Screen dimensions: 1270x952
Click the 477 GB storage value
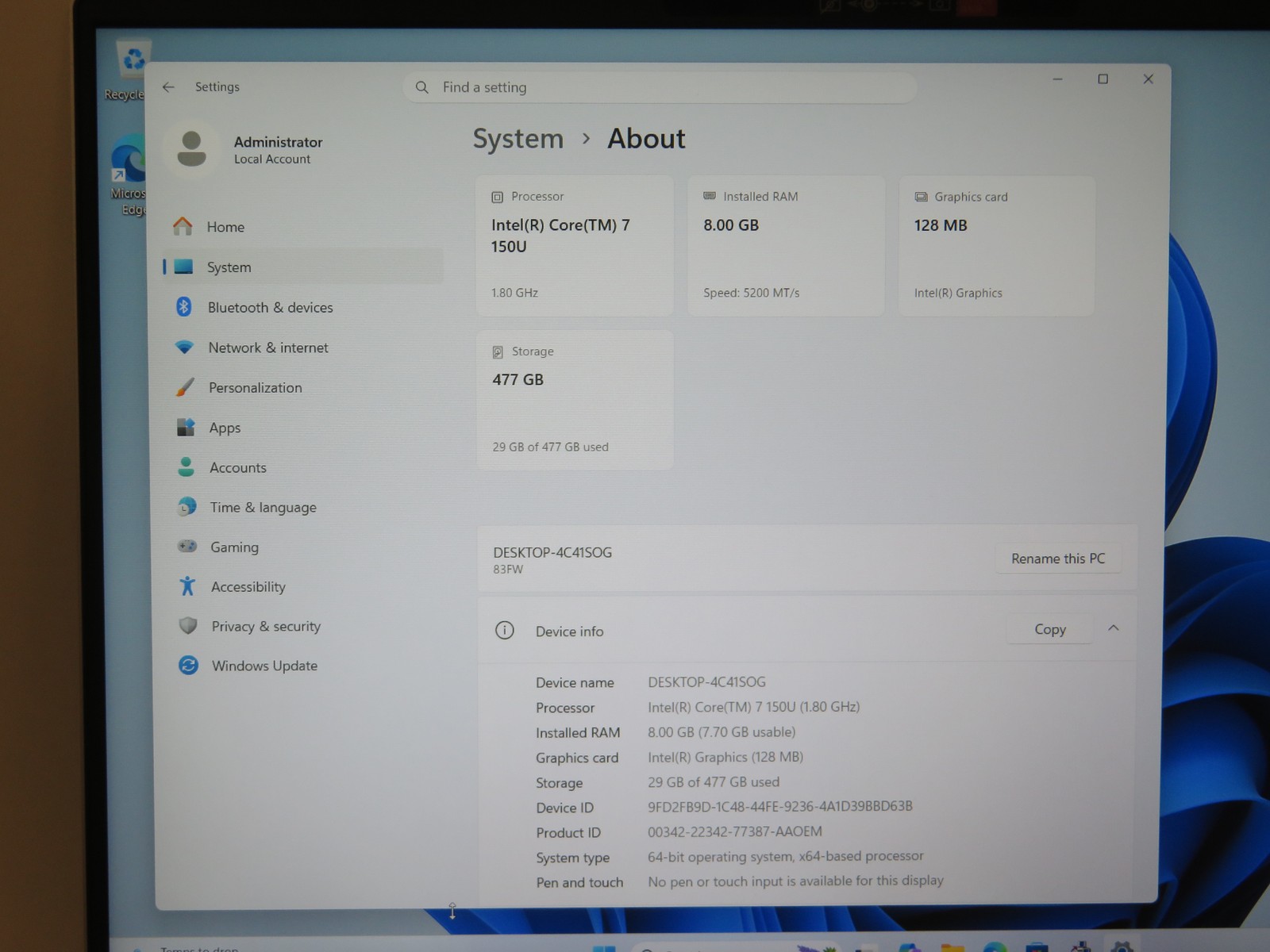click(x=518, y=380)
